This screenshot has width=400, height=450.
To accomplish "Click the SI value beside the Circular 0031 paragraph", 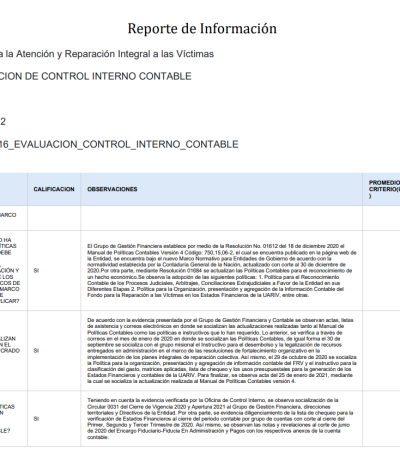I will coord(36,418).
